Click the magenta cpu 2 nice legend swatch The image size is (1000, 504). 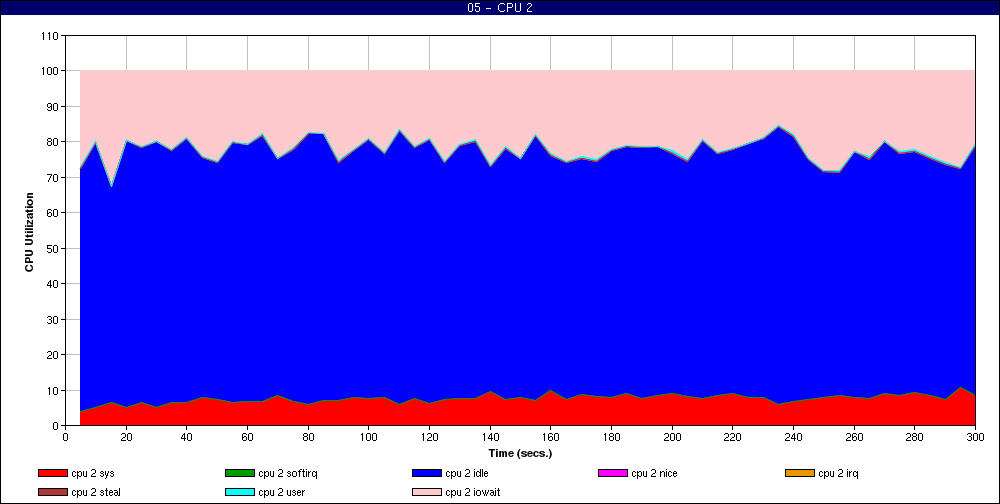point(613,473)
